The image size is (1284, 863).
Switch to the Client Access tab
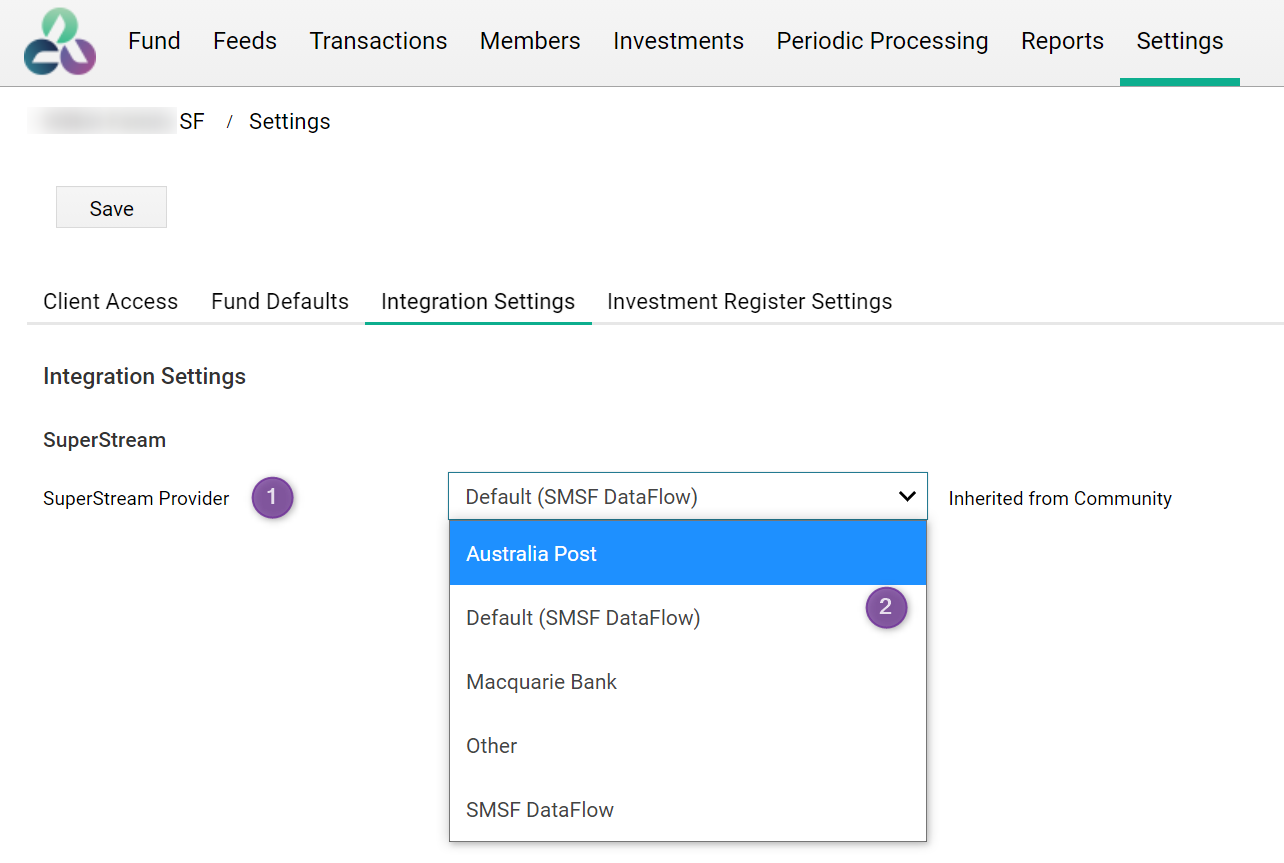pyautogui.click(x=110, y=301)
